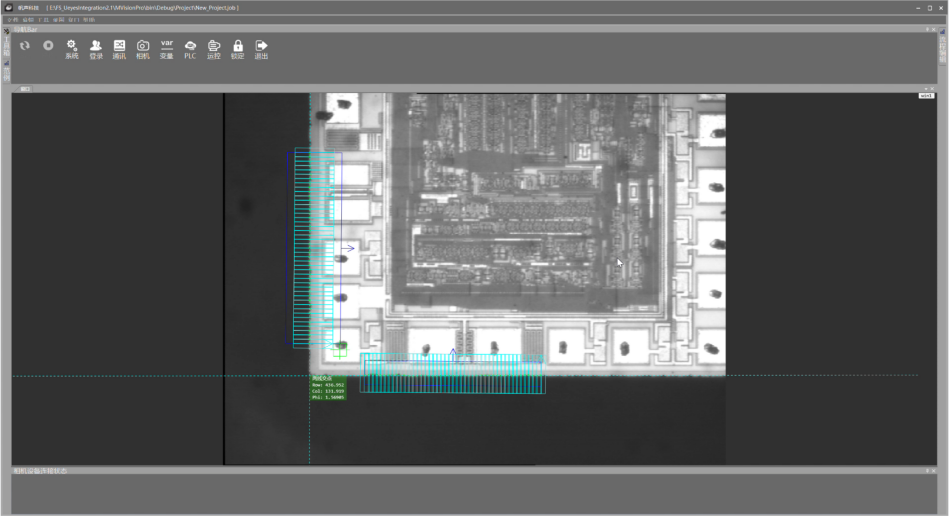Open the 运控 motion control panel
The image size is (949, 516).
[x=214, y=49]
